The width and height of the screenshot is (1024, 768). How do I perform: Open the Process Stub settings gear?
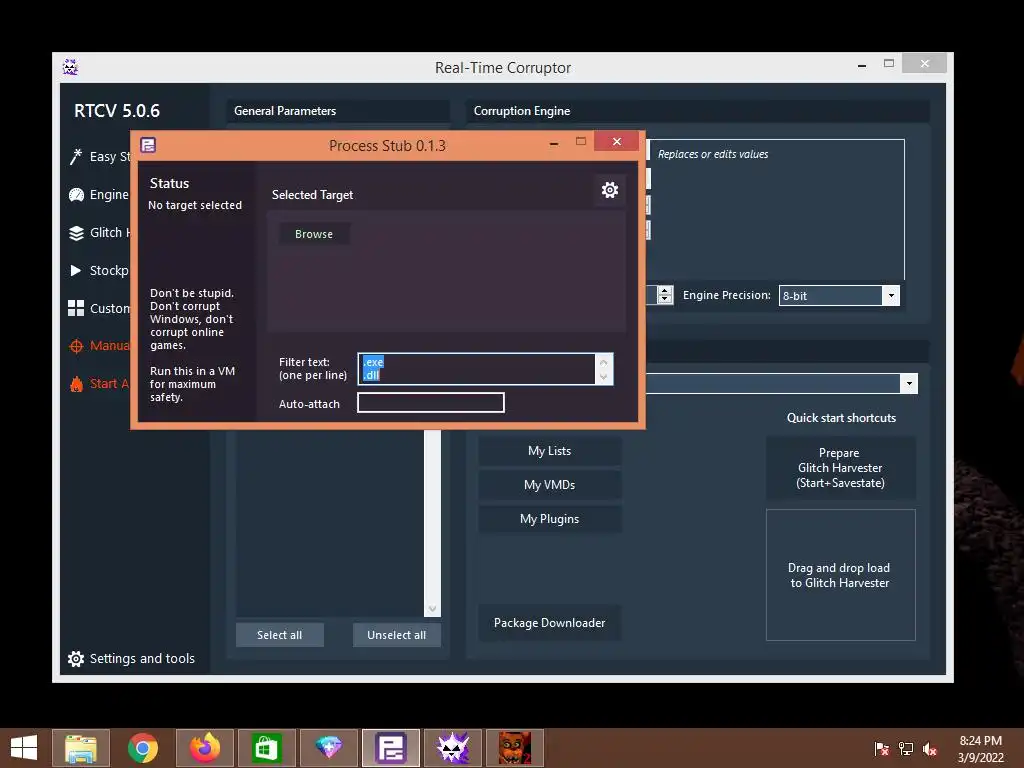[609, 190]
